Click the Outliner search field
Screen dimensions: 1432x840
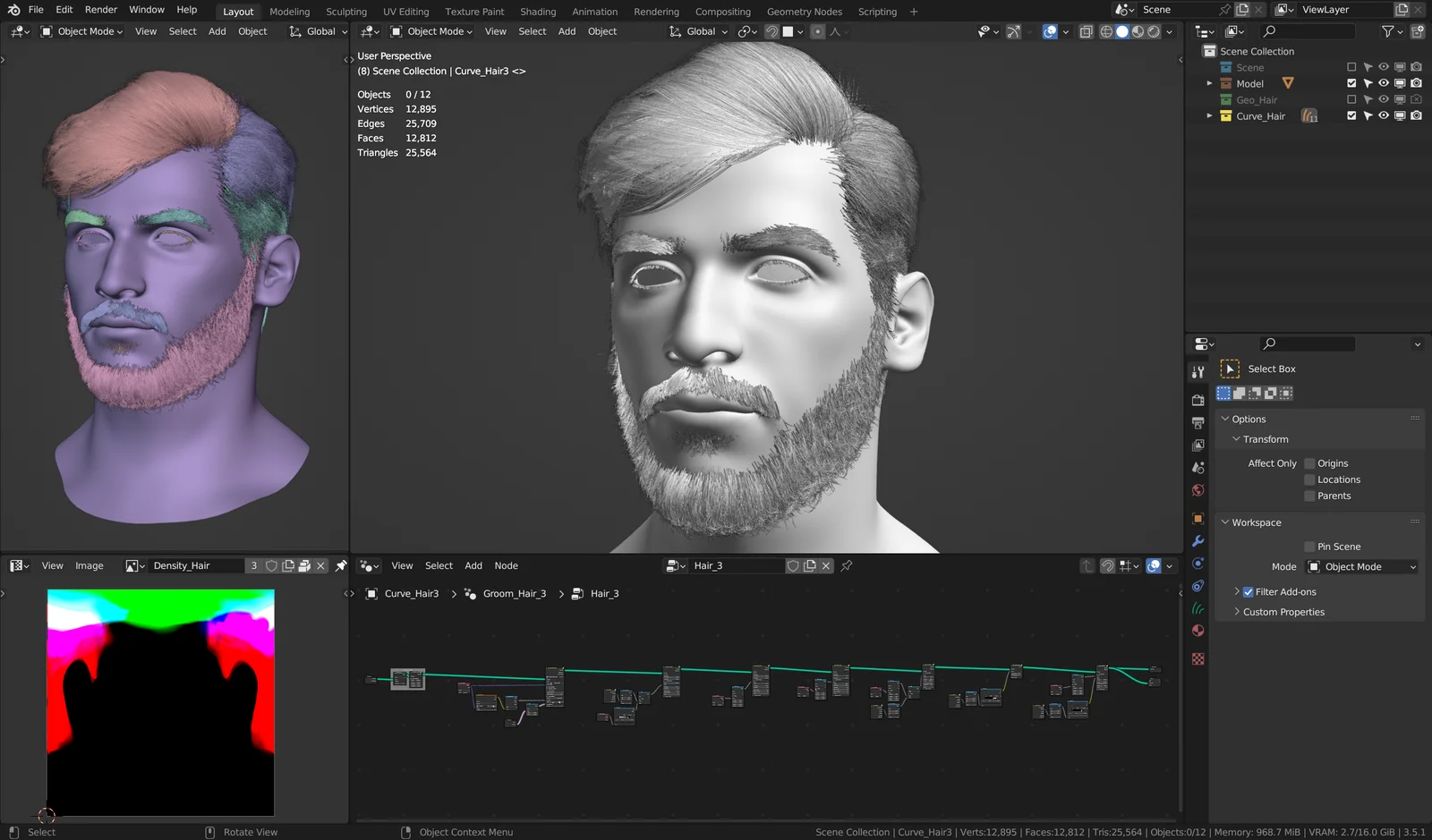[x=1307, y=31]
